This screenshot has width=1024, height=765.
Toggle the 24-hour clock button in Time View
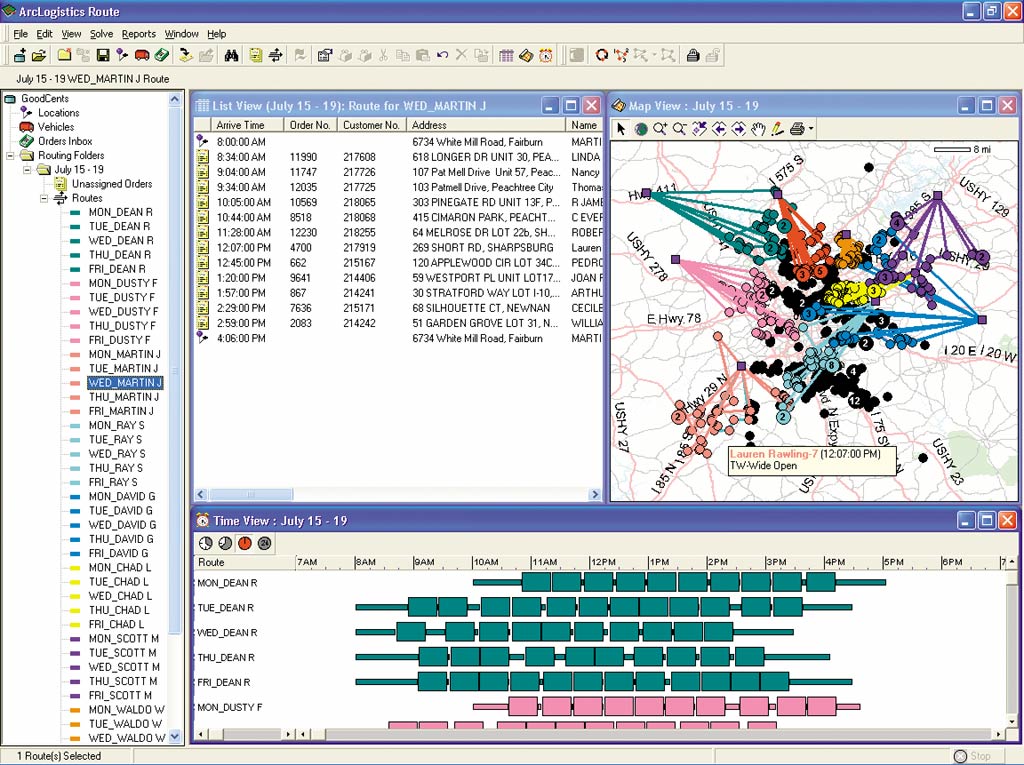tap(264, 543)
